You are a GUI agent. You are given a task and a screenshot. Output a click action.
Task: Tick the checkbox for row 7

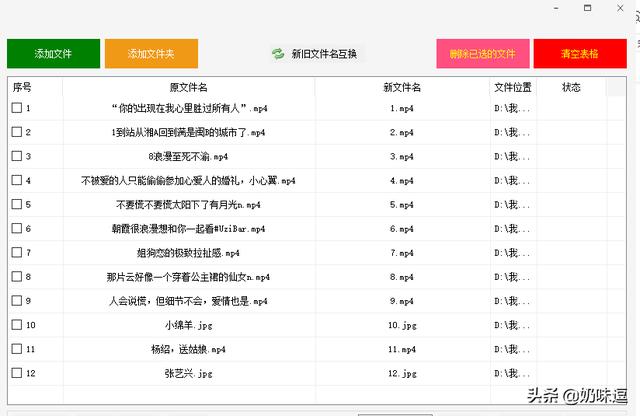tap(17, 252)
